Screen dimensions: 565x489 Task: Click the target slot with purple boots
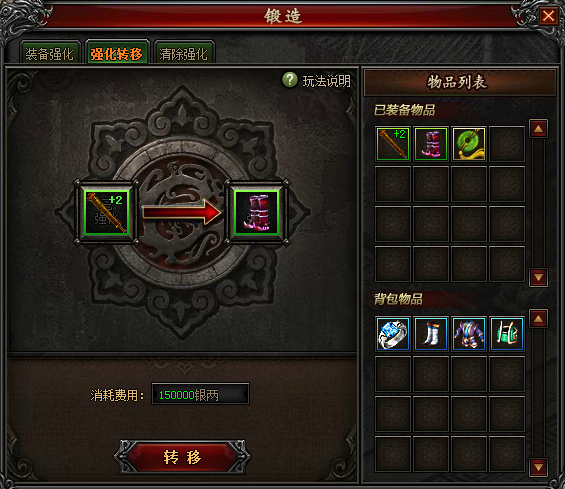point(256,213)
